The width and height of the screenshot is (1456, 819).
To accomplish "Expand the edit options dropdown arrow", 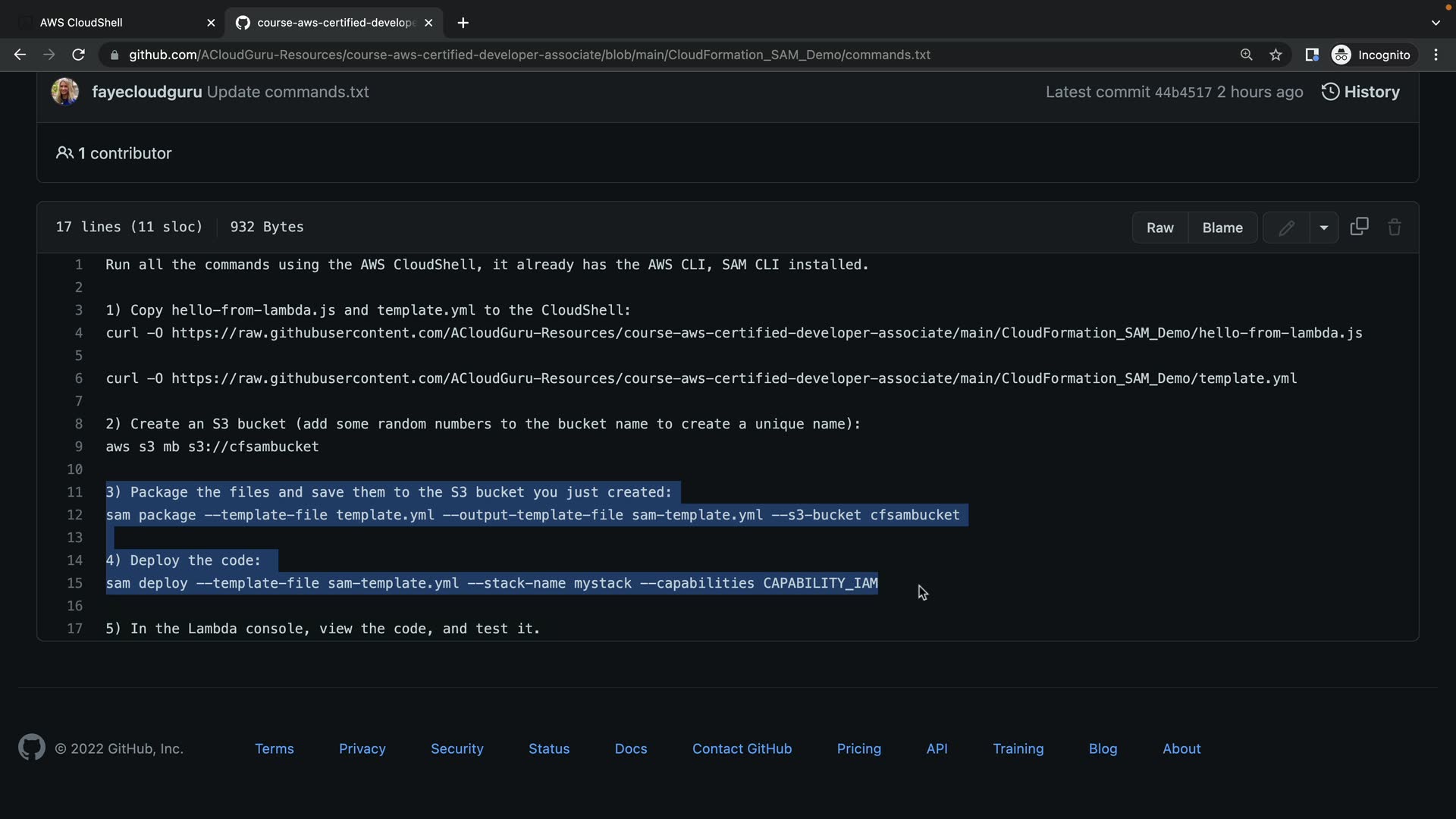I will click(x=1323, y=227).
